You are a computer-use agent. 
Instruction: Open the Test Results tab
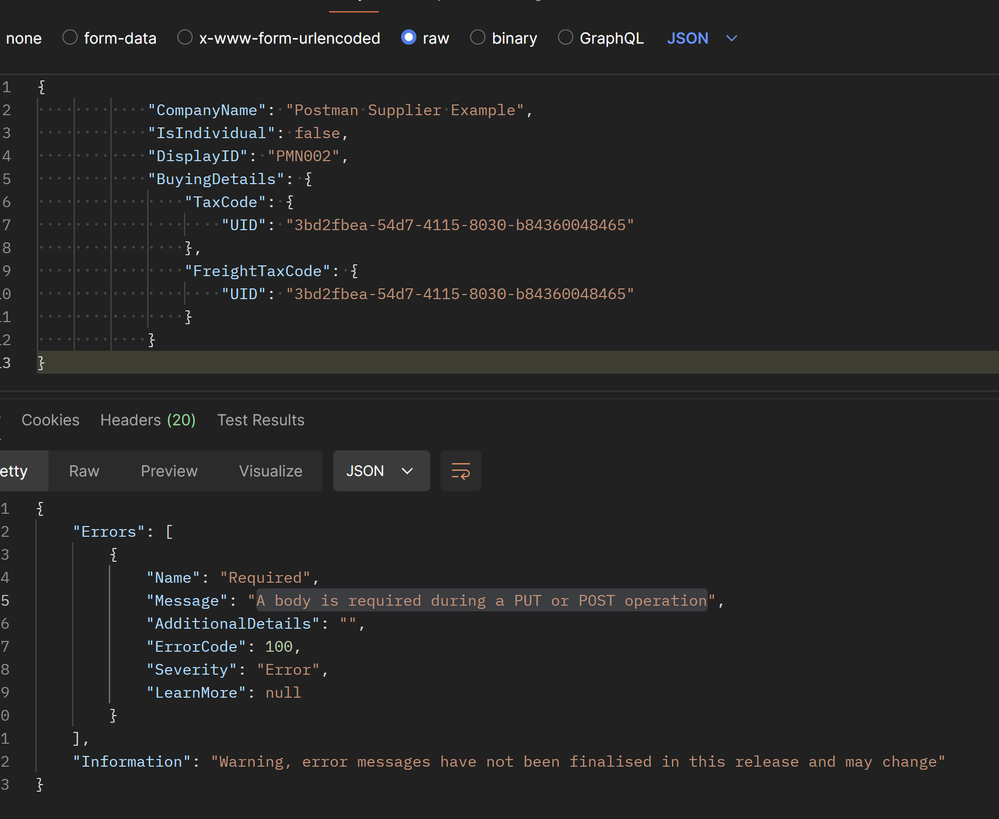tap(260, 420)
